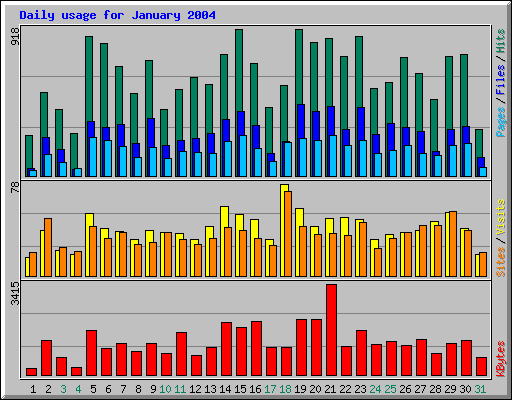Select day label "20" on the x-axis
512x400 pixels.
(x=315, y=389)
